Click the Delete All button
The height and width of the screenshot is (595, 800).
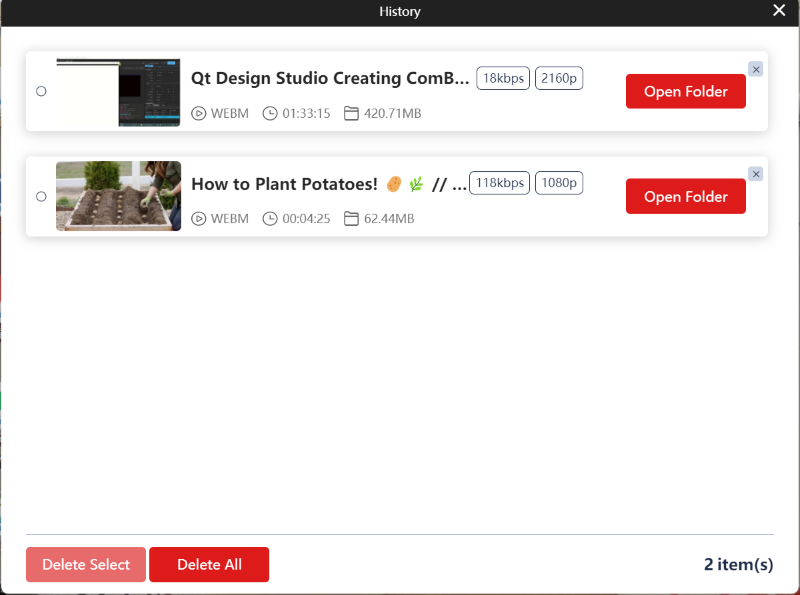point(209,564)
